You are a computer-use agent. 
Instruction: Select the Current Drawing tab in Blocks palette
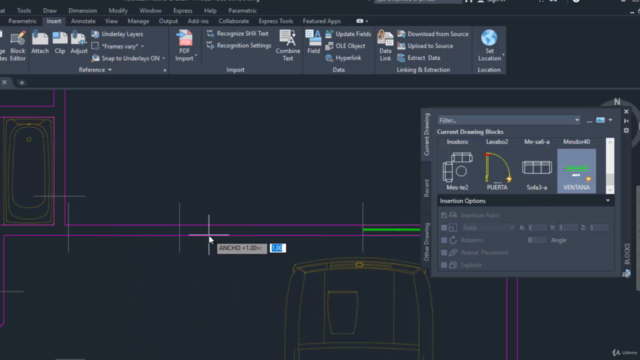tap(426, 134)
